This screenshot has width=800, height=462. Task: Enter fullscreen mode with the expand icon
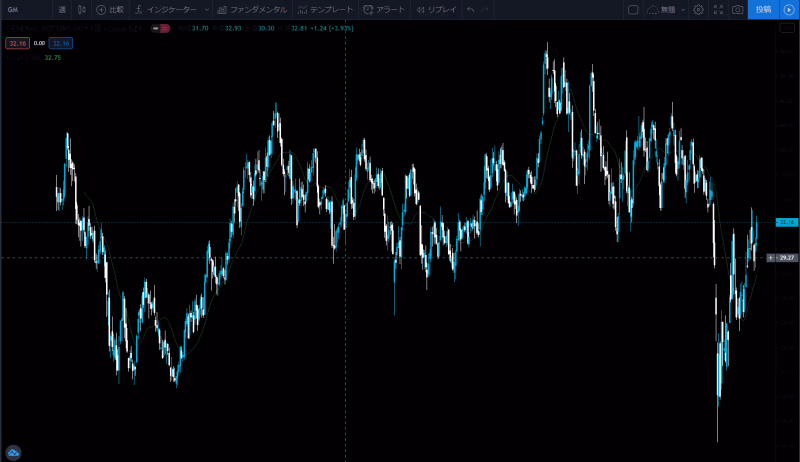718,9
